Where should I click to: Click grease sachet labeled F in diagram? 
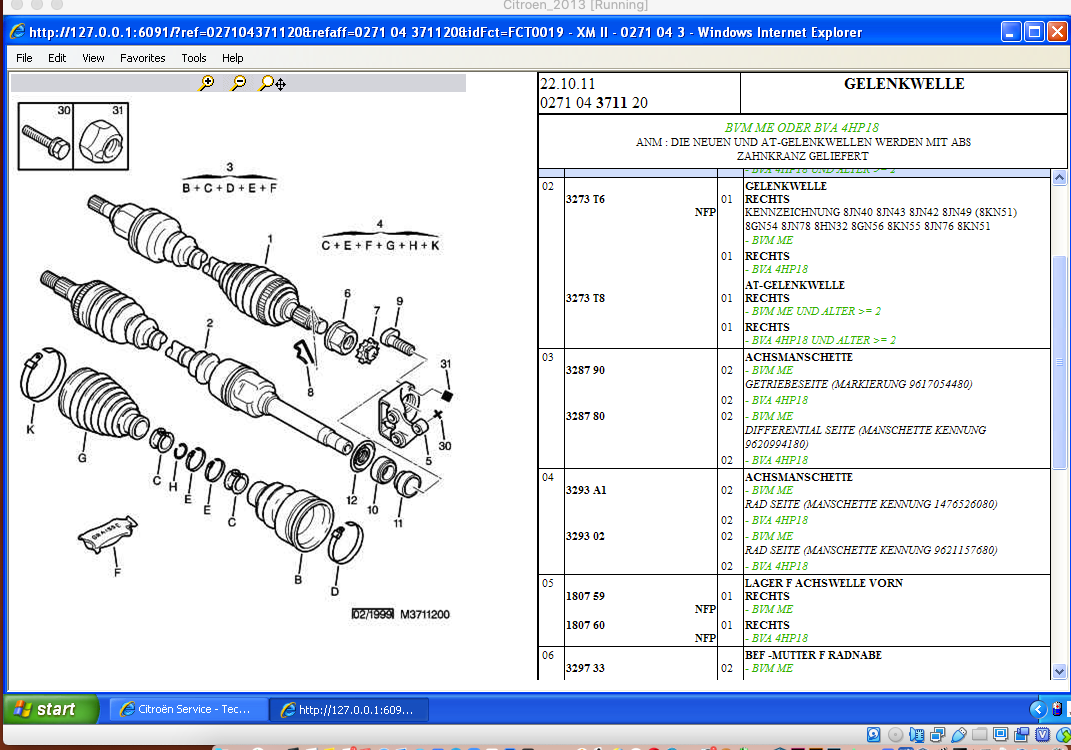click(x=108, y=534)
